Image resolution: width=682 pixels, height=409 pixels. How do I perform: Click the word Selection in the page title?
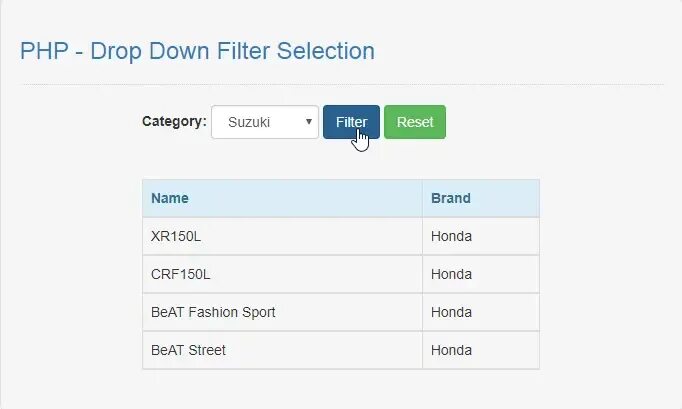coord(328,51)
